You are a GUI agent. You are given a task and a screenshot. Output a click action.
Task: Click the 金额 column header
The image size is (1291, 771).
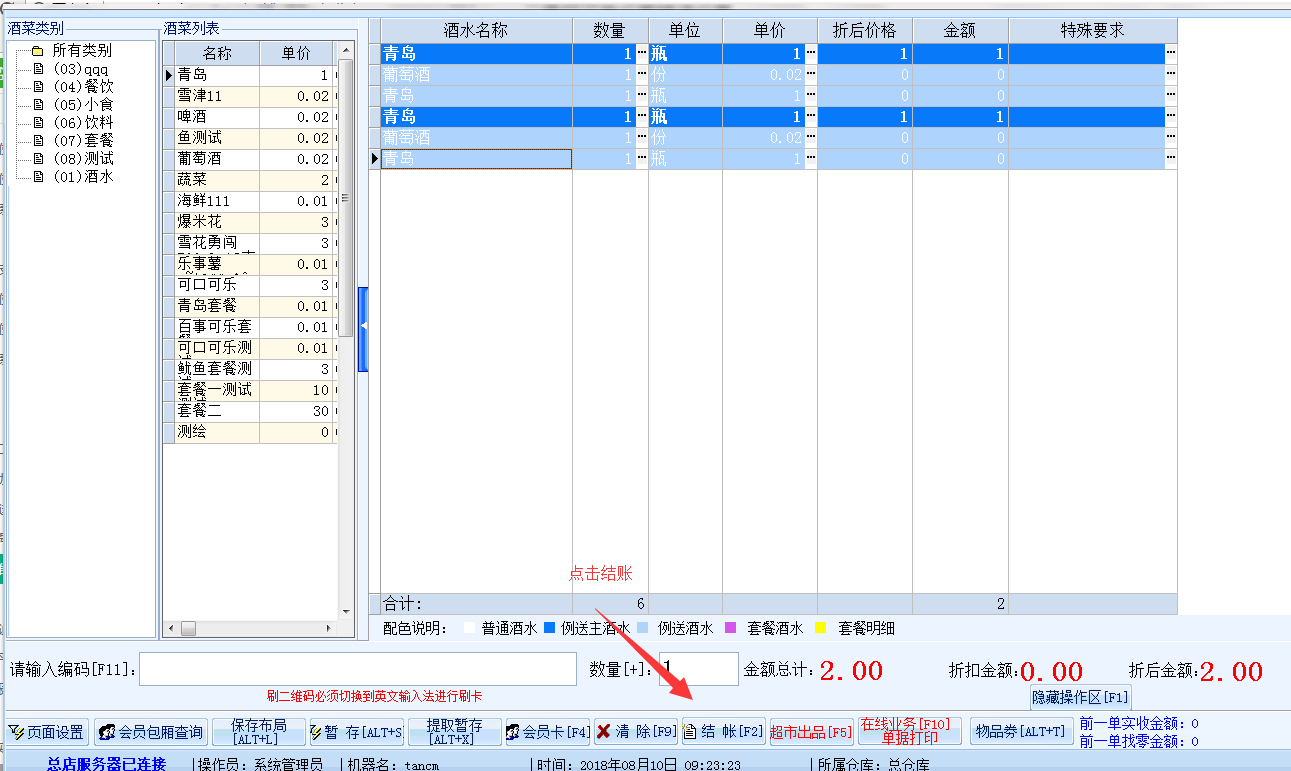click(x=960, y=30)
